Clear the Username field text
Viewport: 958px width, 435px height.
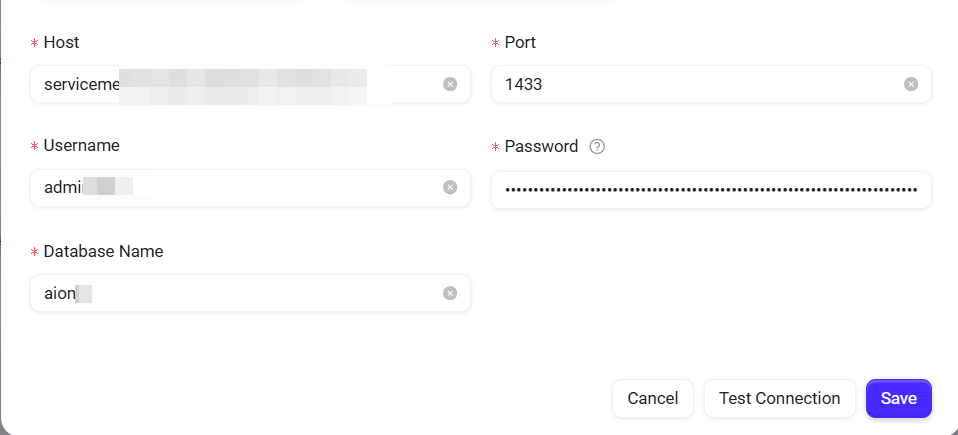[x=450, y=187]
